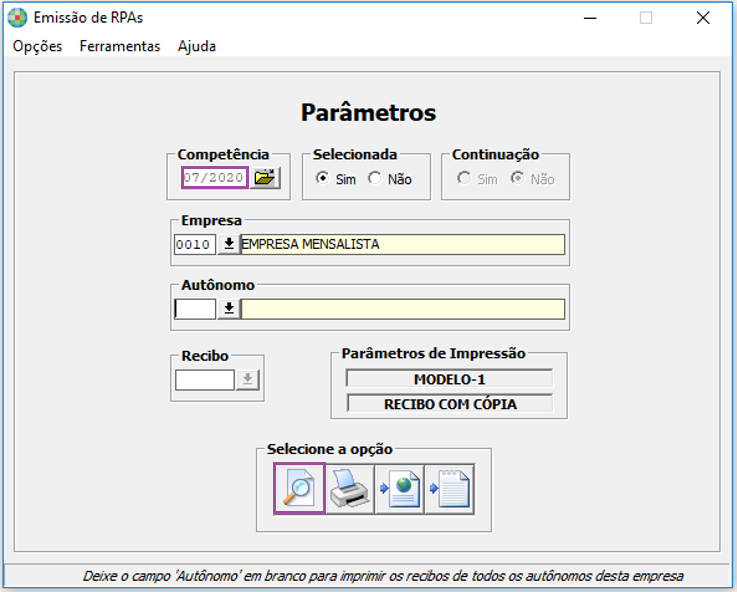The image size is (737, 592).
Task: Open the Ferramentas menu
Action: pos(120,46)
